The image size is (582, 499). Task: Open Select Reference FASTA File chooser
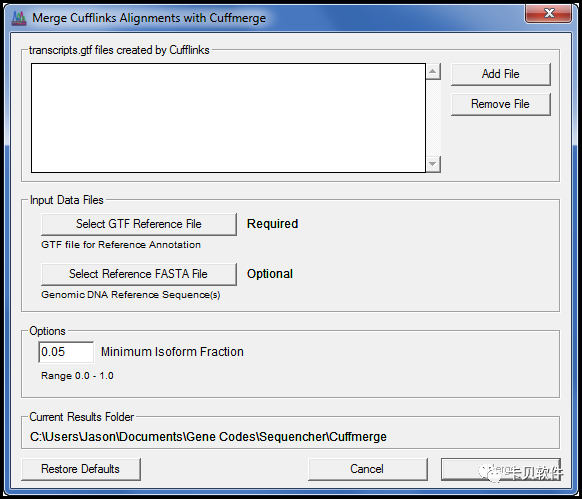click(139, 274)
